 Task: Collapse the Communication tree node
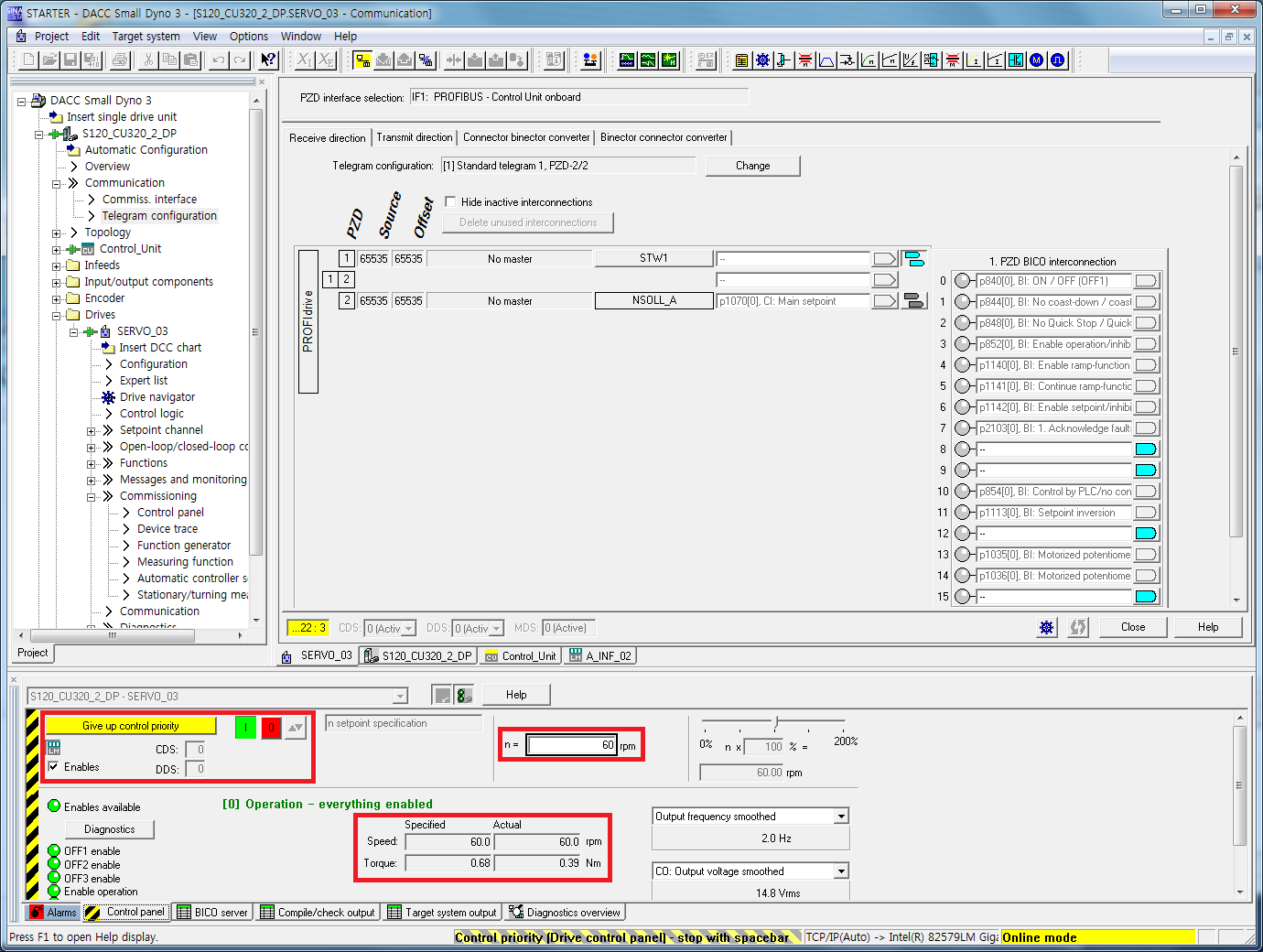pyautogui.click(x=57, y=184)
